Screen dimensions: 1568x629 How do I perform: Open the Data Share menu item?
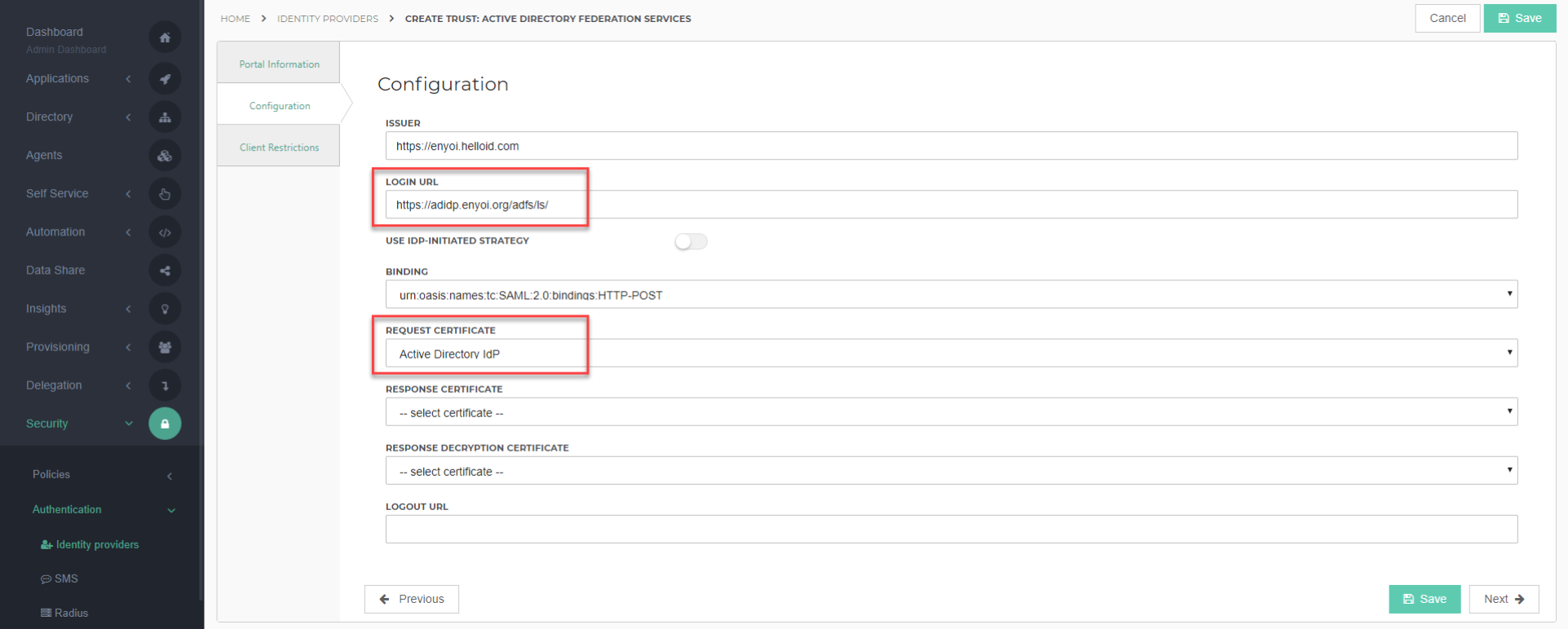point(55,270)
